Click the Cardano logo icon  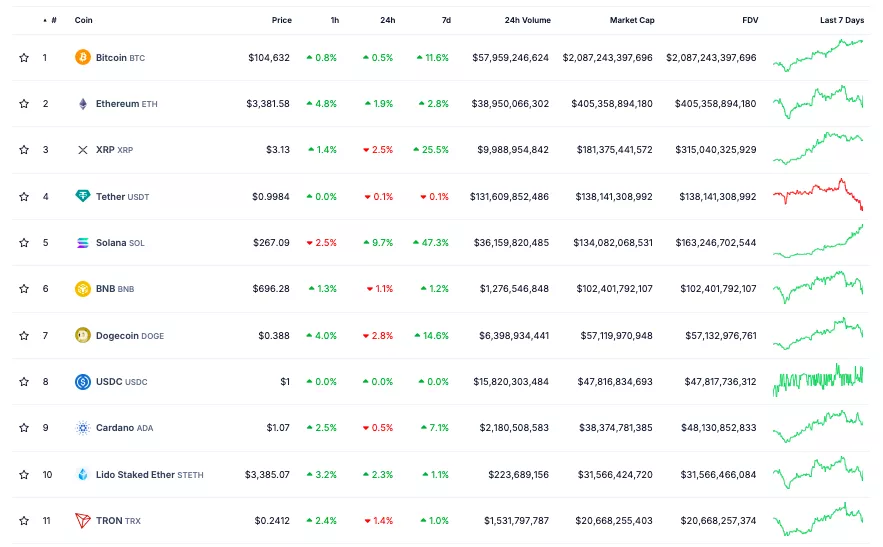83,428
